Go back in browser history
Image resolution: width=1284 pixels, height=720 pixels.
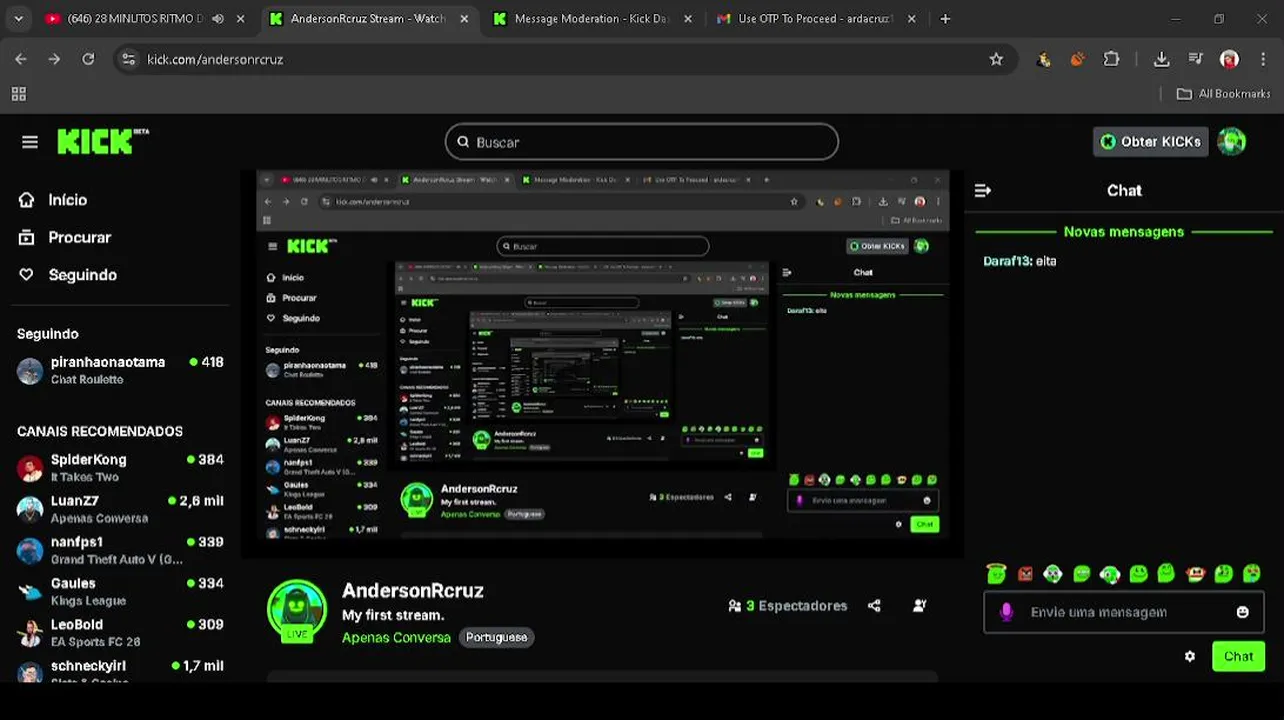[21, 59]
